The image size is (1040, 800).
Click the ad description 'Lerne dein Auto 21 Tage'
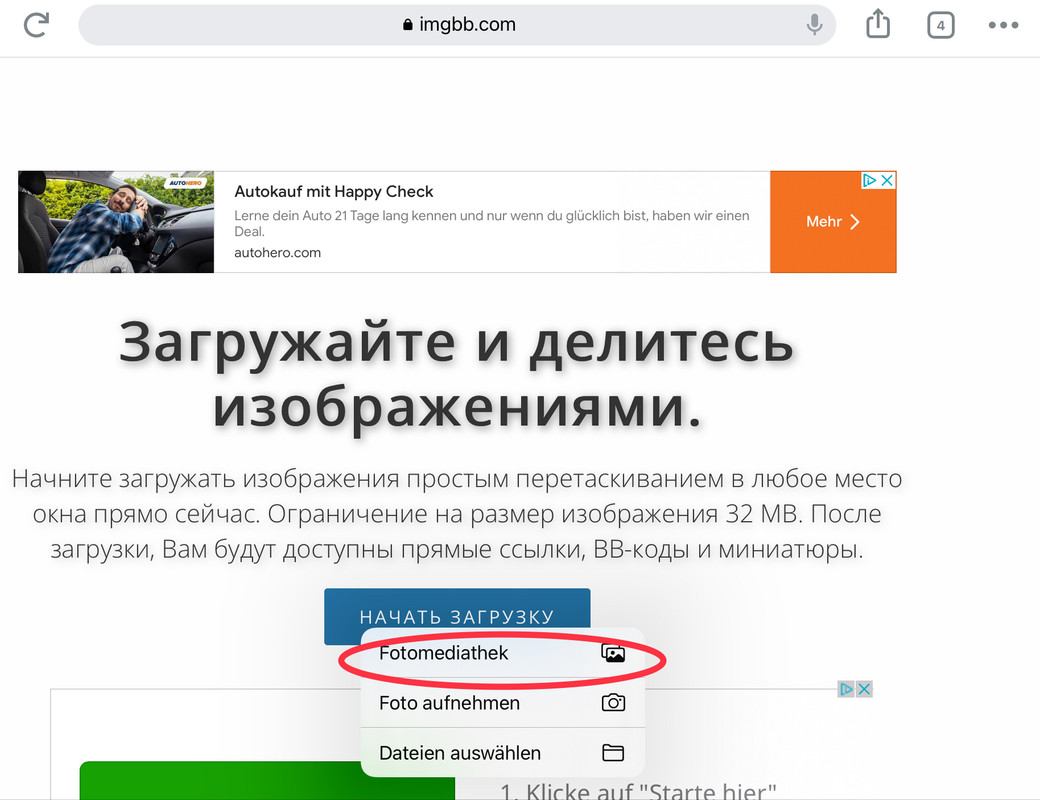coord(491,223)
